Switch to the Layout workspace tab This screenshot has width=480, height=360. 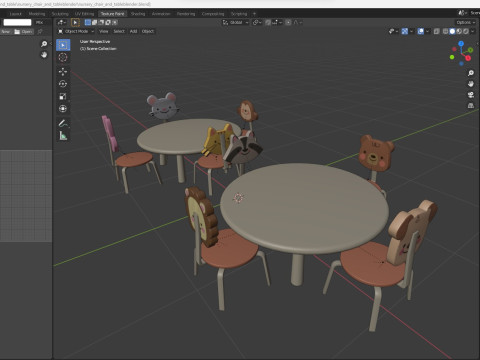tap(15, 14)
